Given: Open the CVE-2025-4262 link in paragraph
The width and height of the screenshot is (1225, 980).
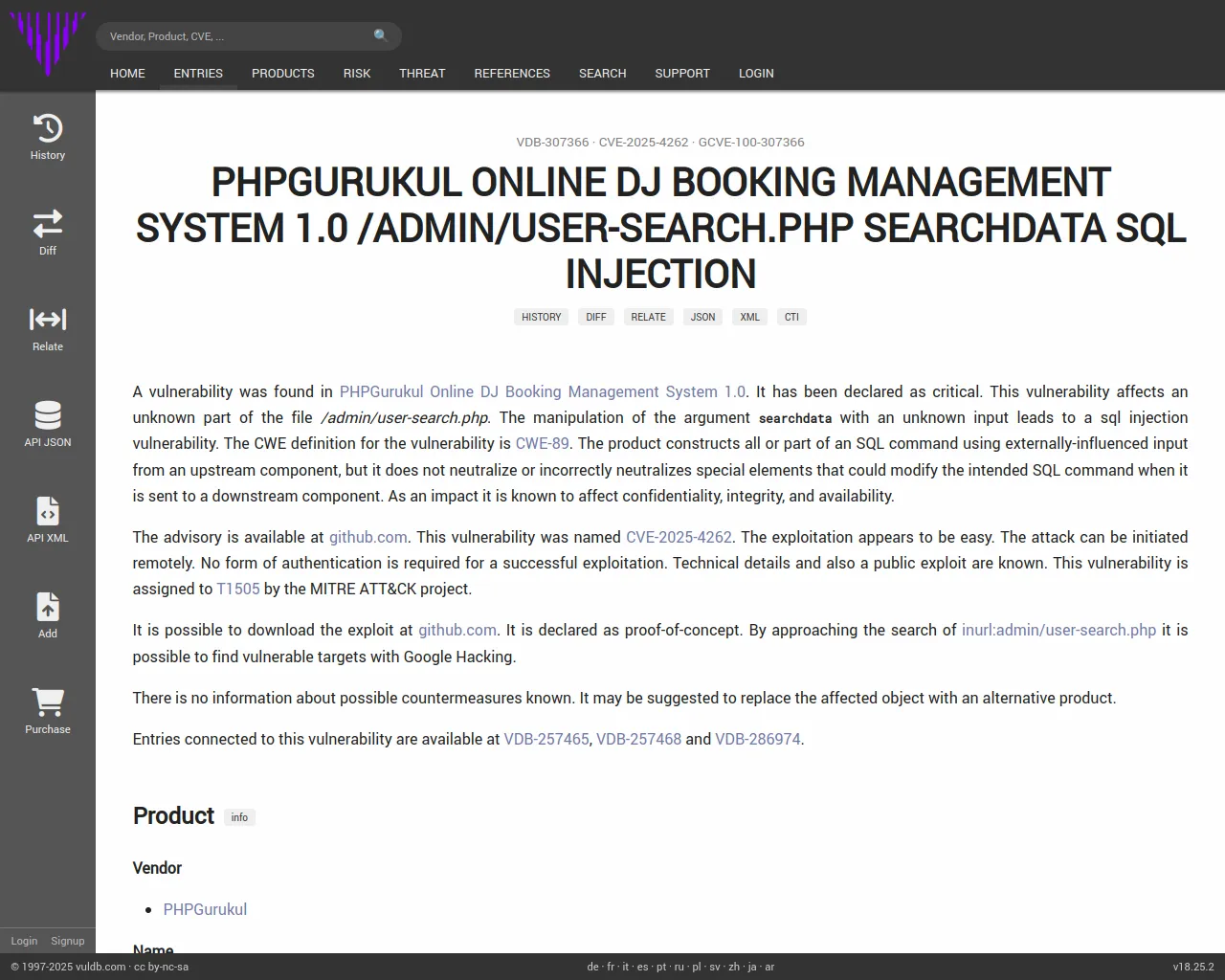Looking at the screenshot, I should (679, 537).
